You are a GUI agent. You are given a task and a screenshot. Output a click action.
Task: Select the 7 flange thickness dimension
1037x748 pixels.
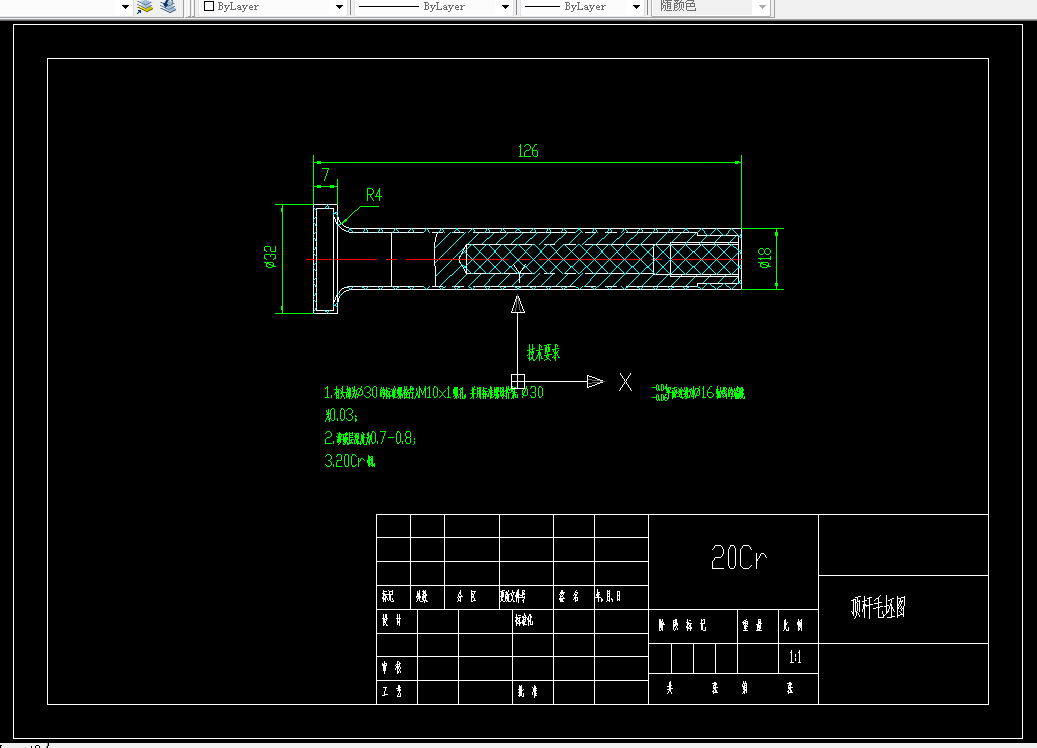(325, 175)
